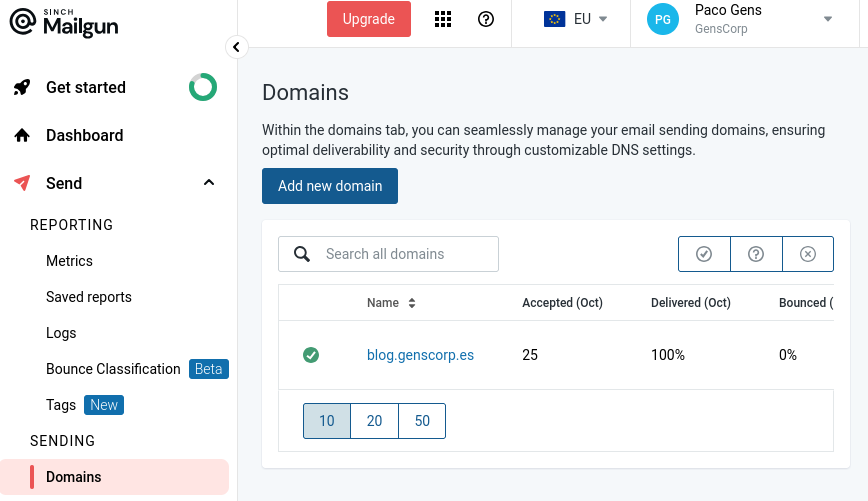The width and height of the screenshot is (868, 501).
Task: Click the PG user avatar
Action: 662,19
